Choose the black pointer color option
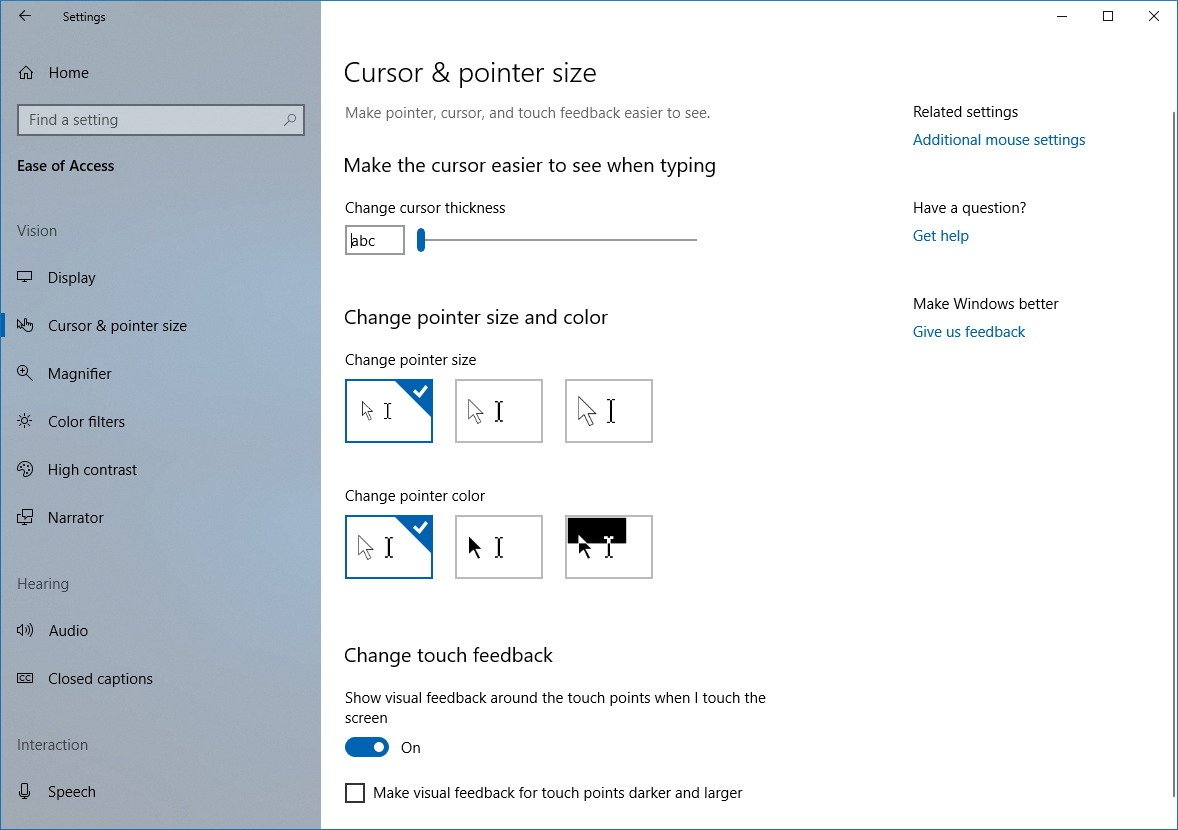The image size is (1178, 830). tap(498, 547)
